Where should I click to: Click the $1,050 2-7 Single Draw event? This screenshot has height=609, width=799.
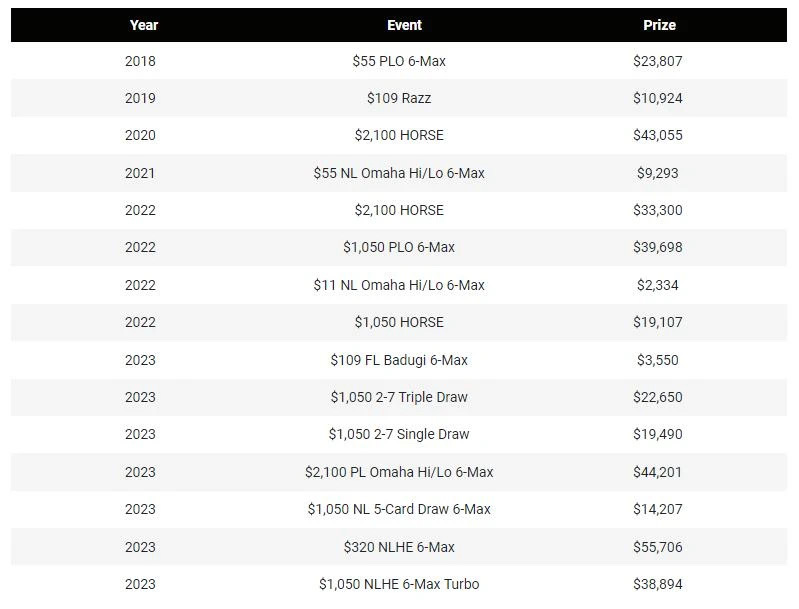pos(399,434)
